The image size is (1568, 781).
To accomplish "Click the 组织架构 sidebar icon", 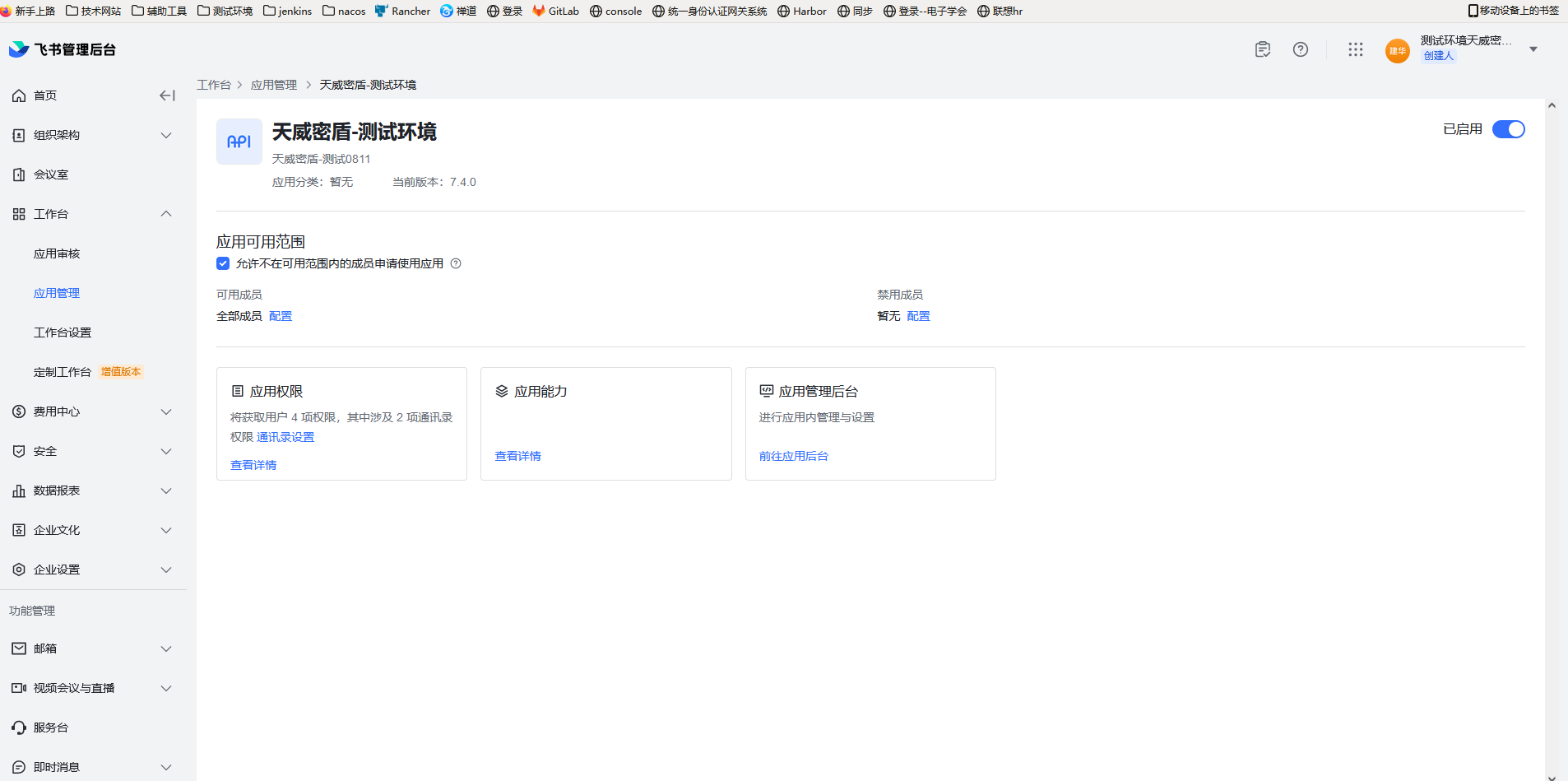I will (x=19, y=135).
